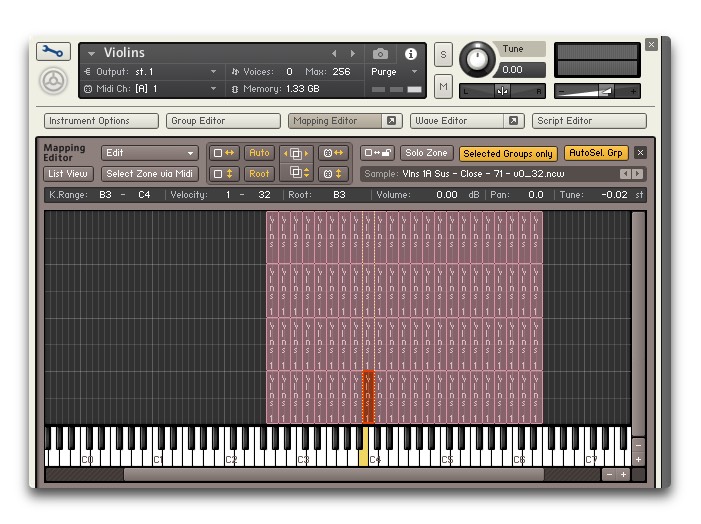Open the instrument info icon
The width and height of the screenshot is (701, 524).
(x=410, y=54)
